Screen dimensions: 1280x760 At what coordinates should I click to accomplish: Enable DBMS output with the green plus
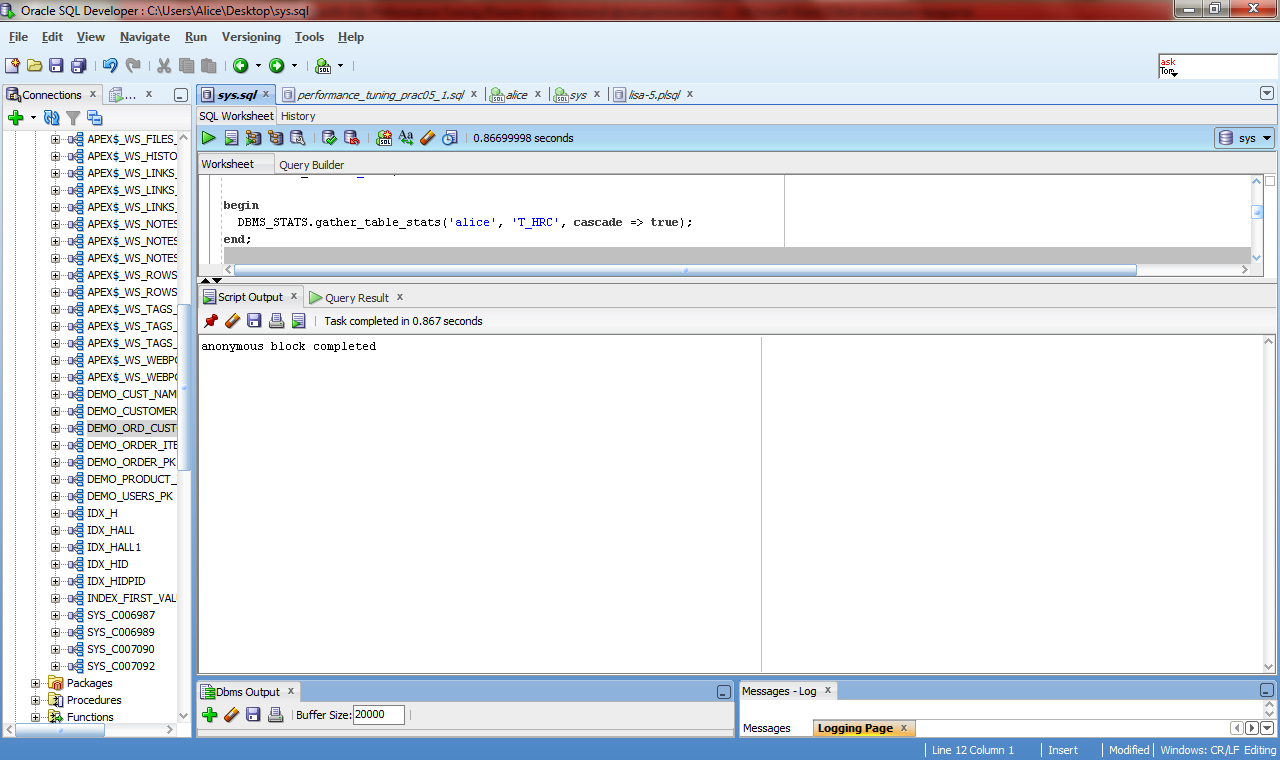tap(210, 715)
